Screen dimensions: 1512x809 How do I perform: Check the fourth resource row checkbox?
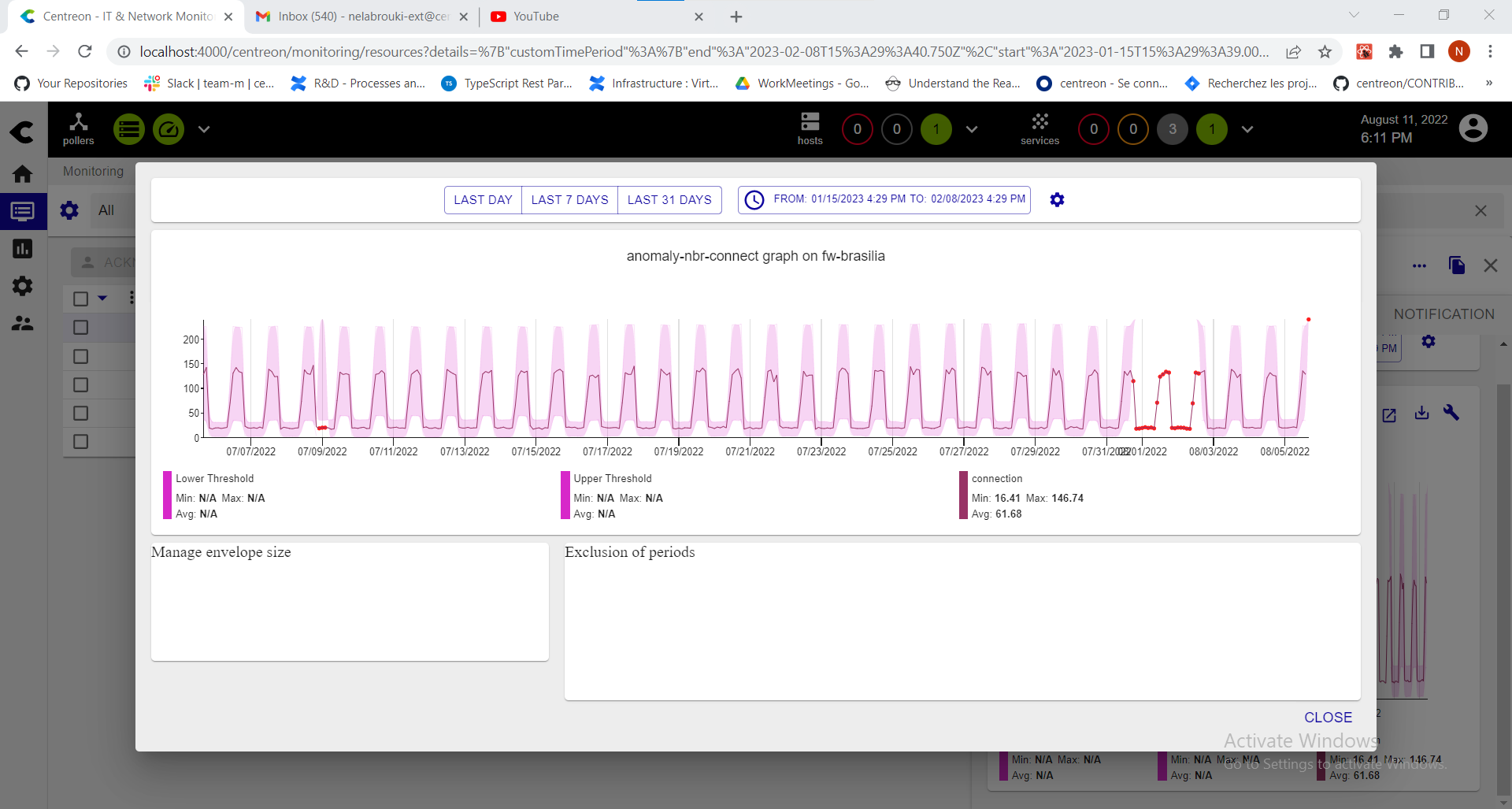point(80,414)
